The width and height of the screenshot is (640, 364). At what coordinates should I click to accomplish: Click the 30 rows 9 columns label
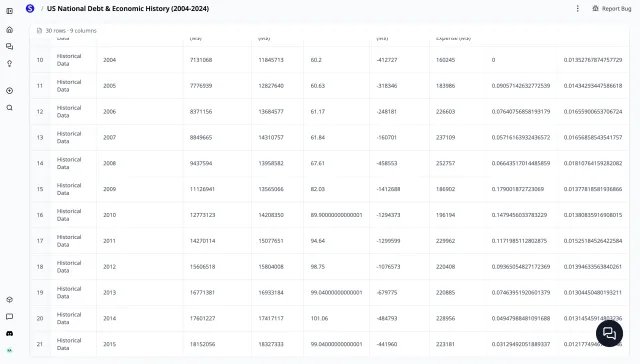pos(71,31)
